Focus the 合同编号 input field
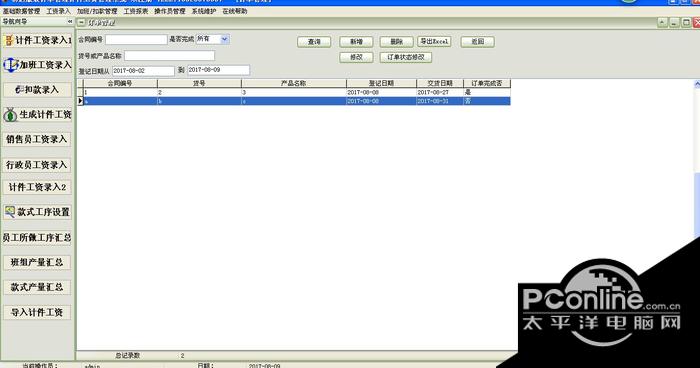This screenshot has width=700, height=368. pyautogui.click(x=136, y=40)
